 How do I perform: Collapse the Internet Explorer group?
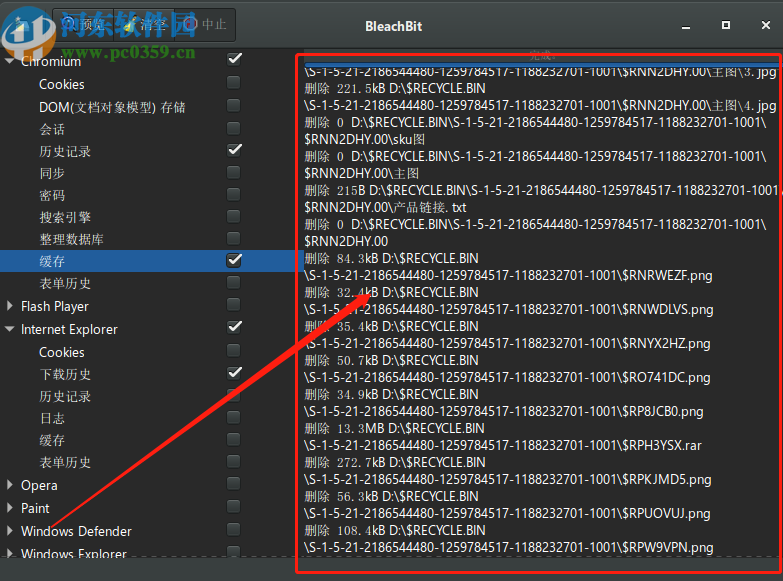coord(9,329)
